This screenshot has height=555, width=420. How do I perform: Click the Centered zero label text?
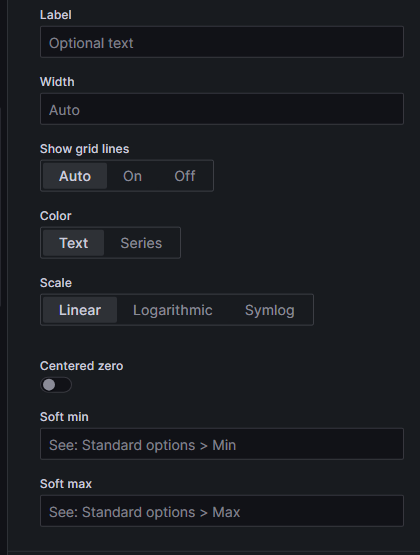(x=81, y=366)
